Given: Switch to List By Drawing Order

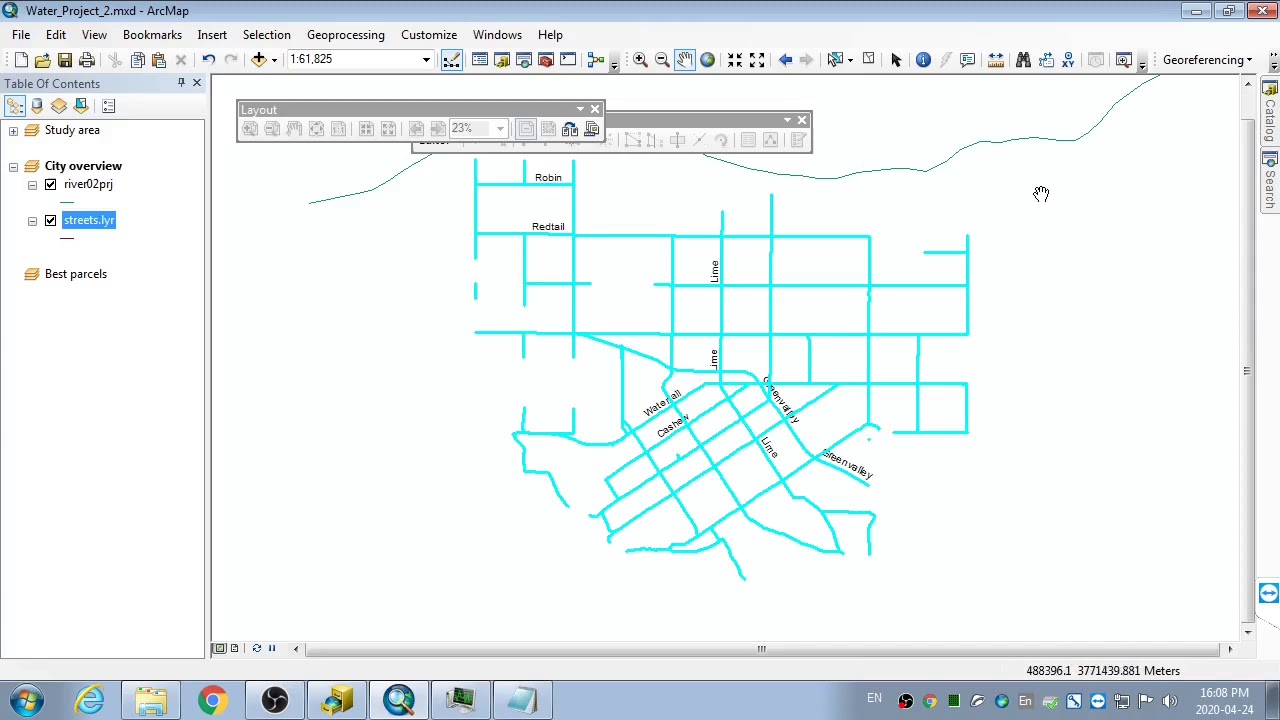Looking at the screenshot, I should point(15,106).
